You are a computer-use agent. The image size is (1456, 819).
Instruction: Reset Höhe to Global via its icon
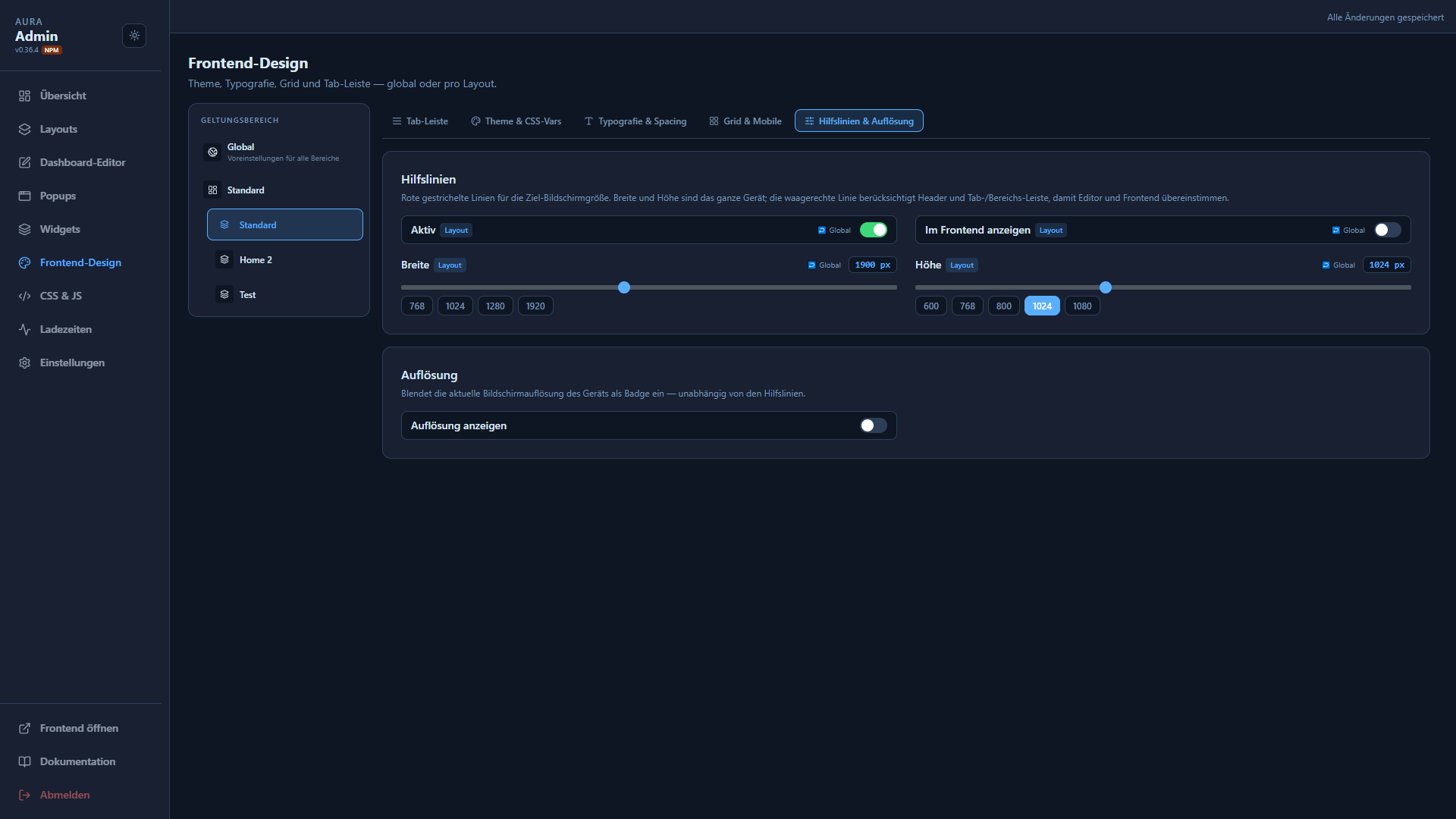pos(1326,265)
